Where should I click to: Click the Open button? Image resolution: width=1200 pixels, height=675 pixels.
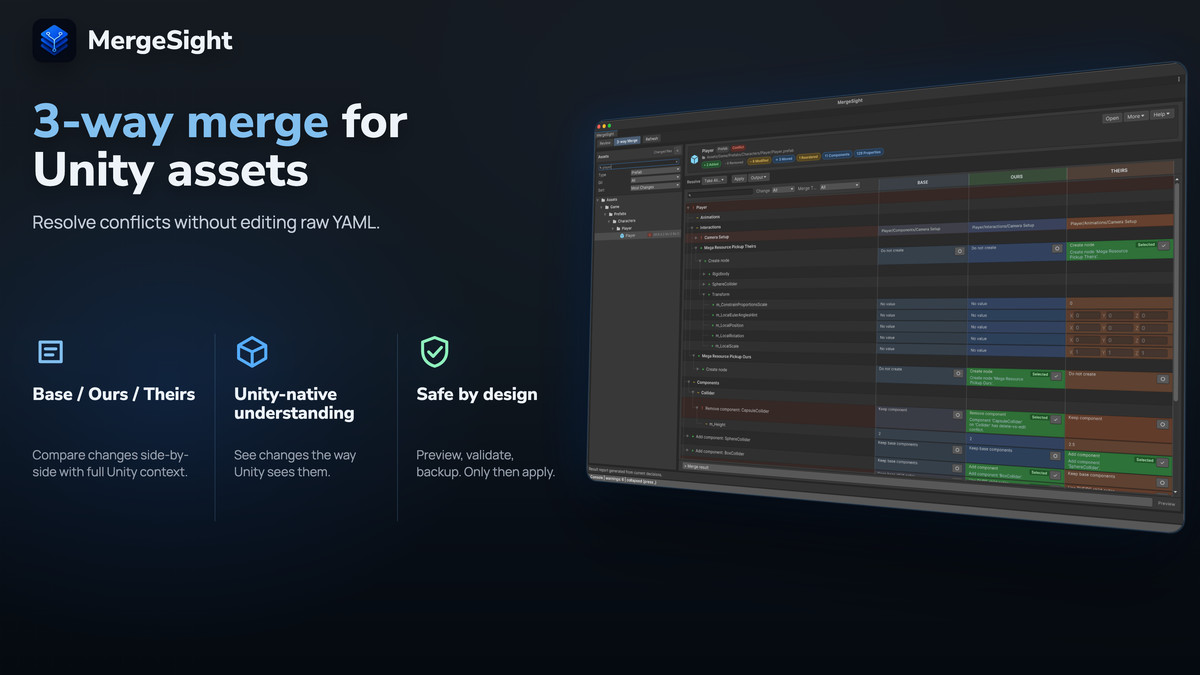(x=1112, y=118)
